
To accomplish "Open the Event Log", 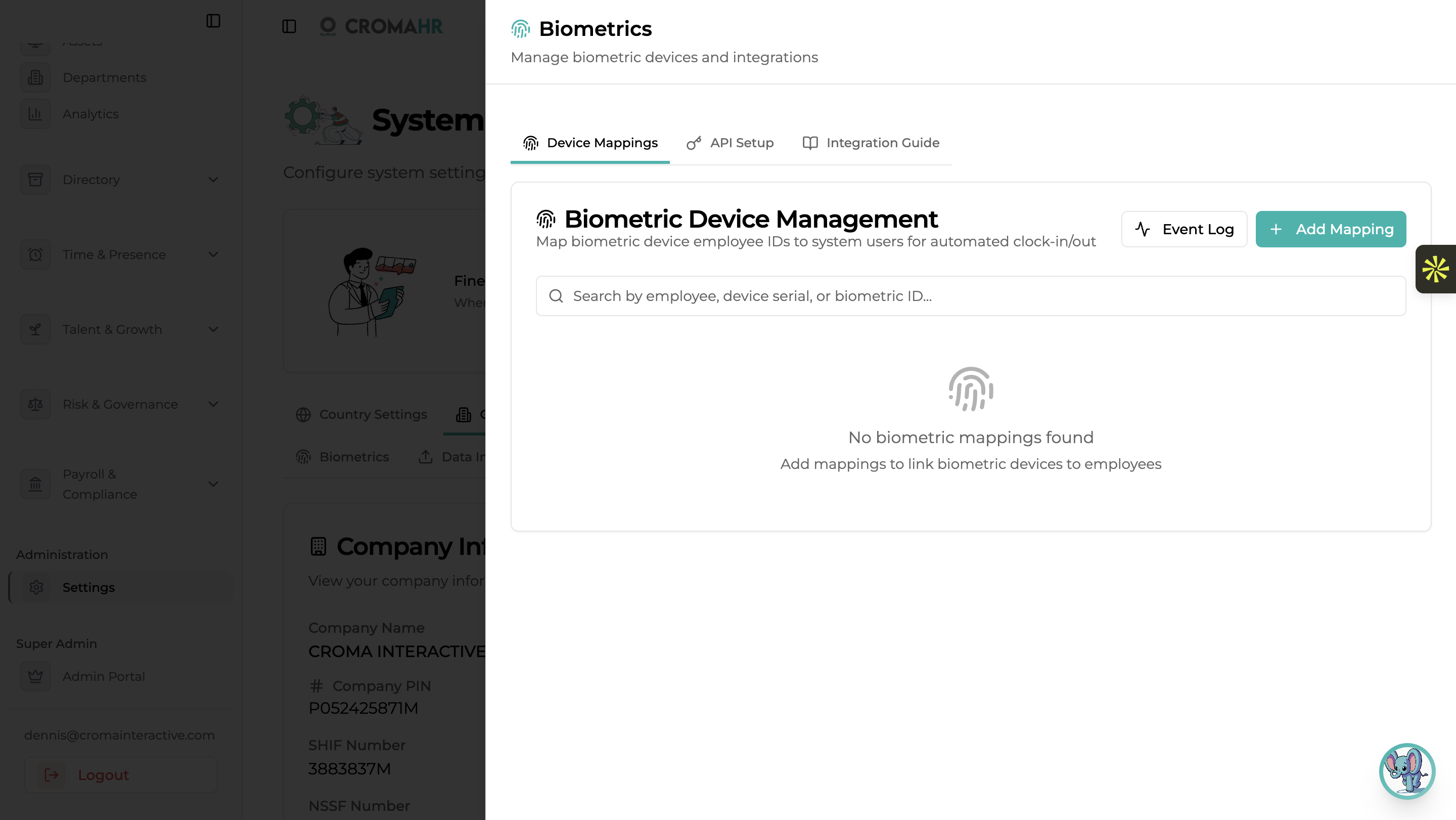I will click(x=1184, y=229).
